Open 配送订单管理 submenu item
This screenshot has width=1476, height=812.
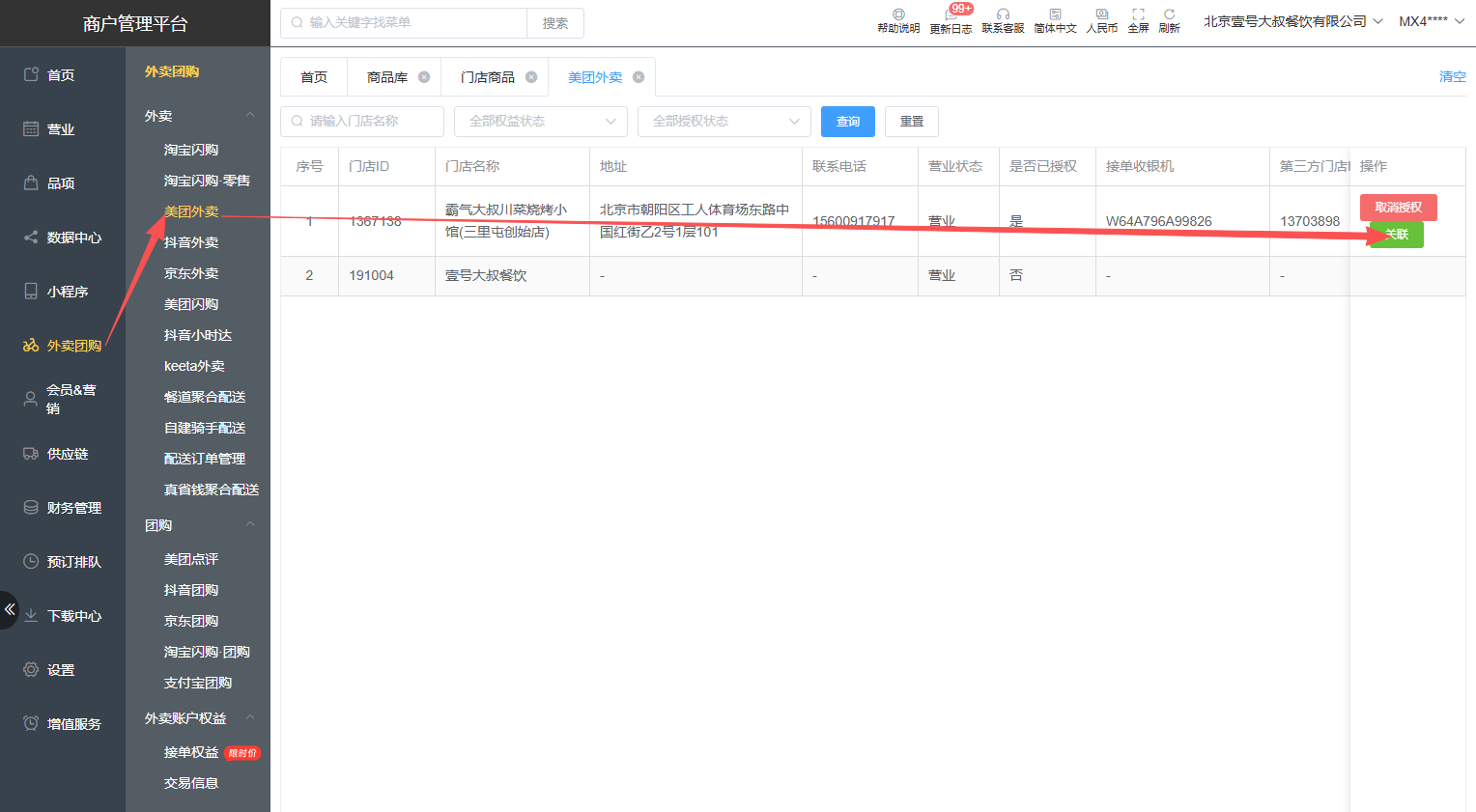205,459
